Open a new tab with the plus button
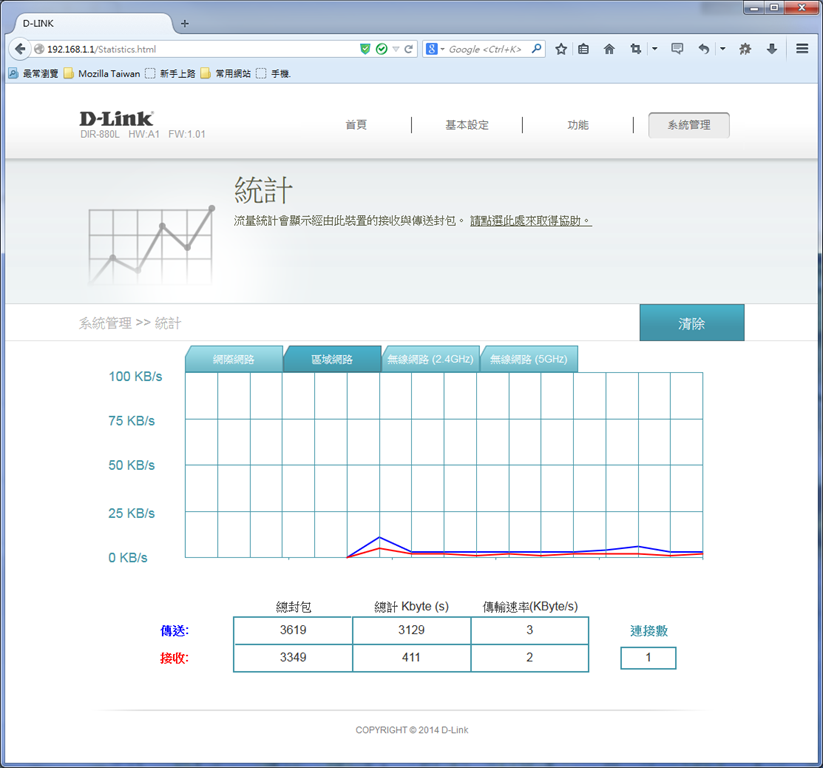 pyautogui.click(x=184, y=23)
